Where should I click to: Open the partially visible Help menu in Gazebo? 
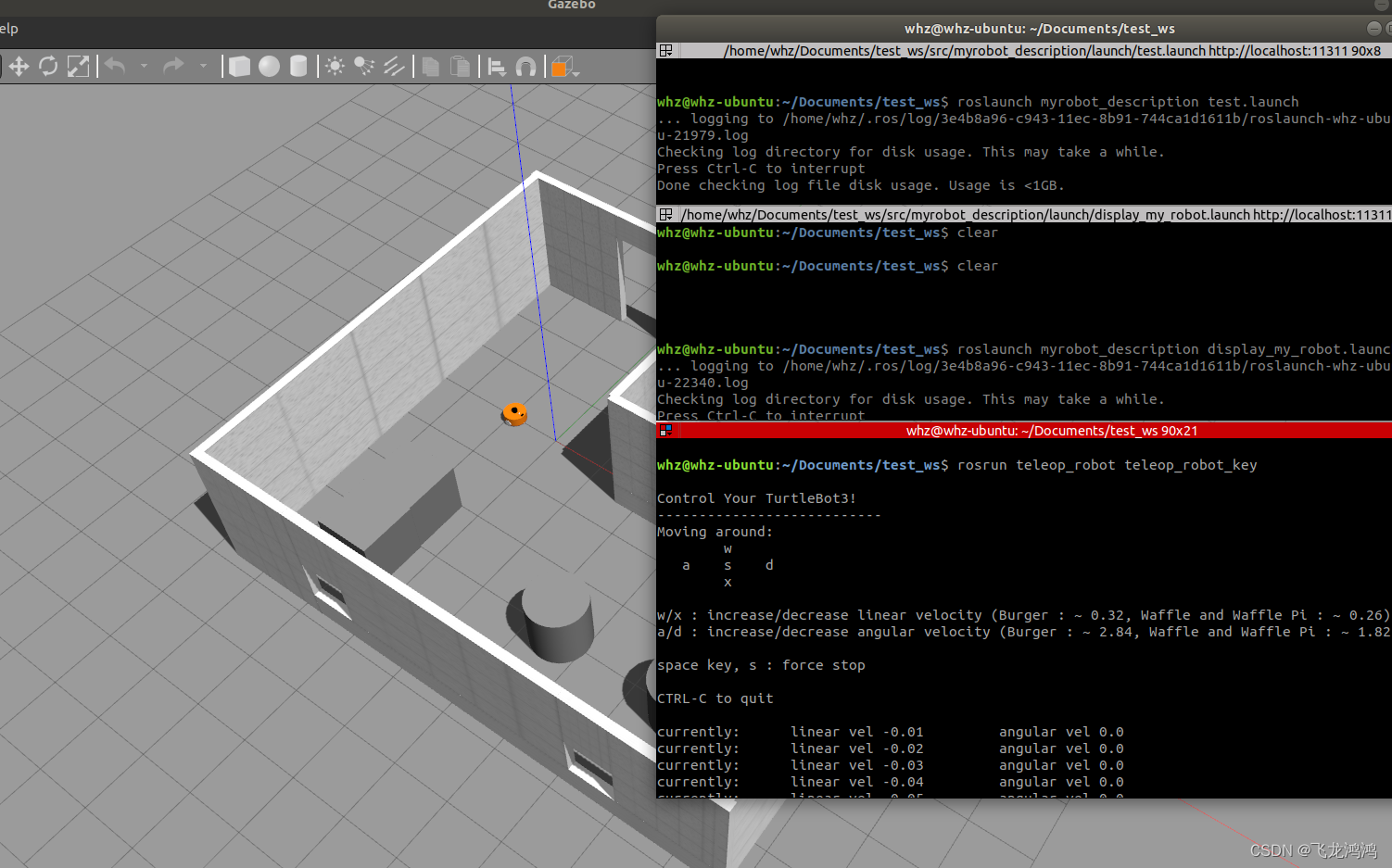click(8, 29)
